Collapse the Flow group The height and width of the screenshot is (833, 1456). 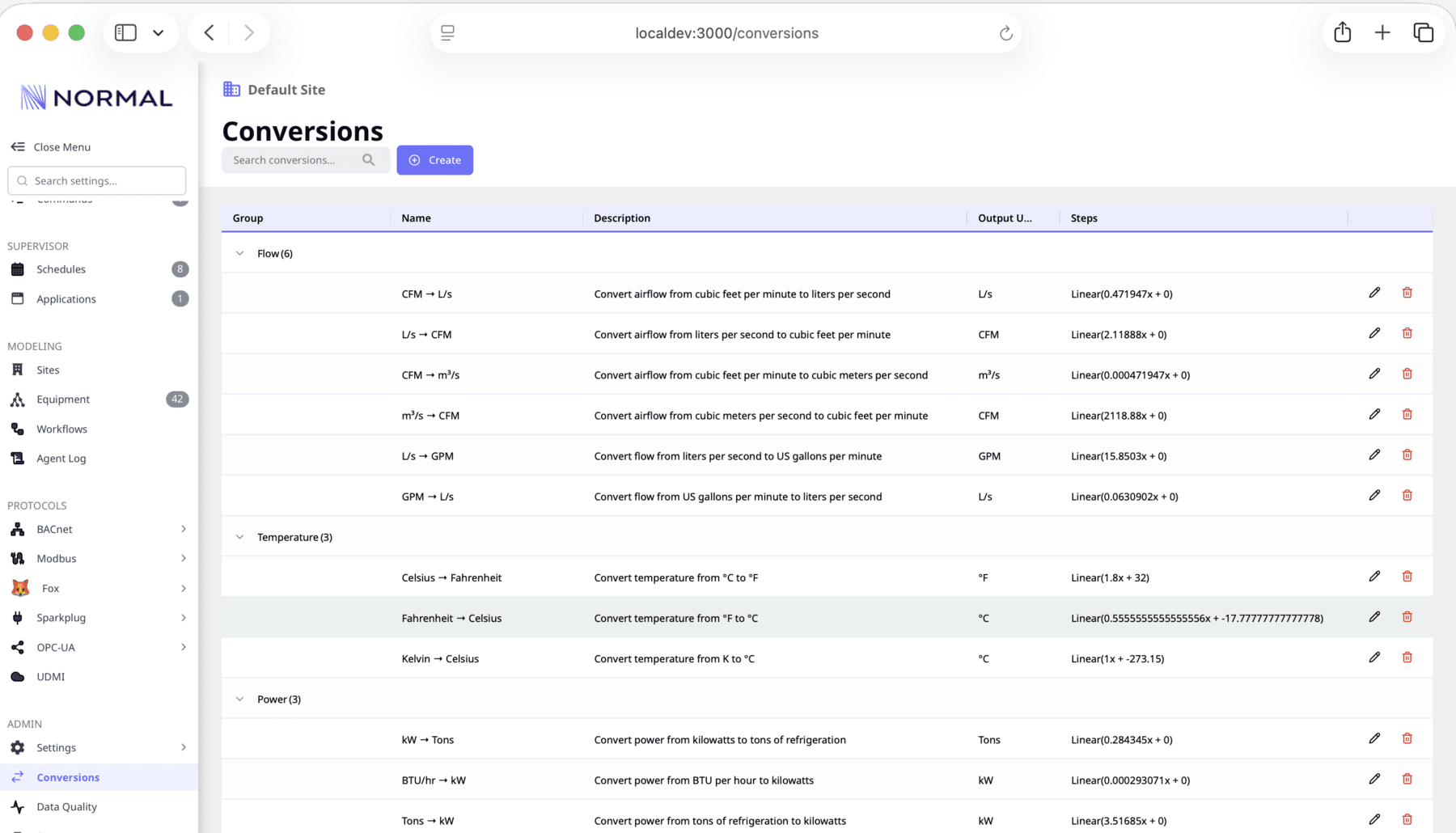tap(239, 253)
